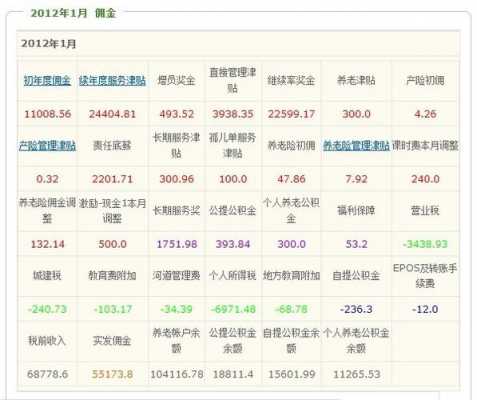Click the 养老账户余额 value 104116.78

click(x=177, y=374)
